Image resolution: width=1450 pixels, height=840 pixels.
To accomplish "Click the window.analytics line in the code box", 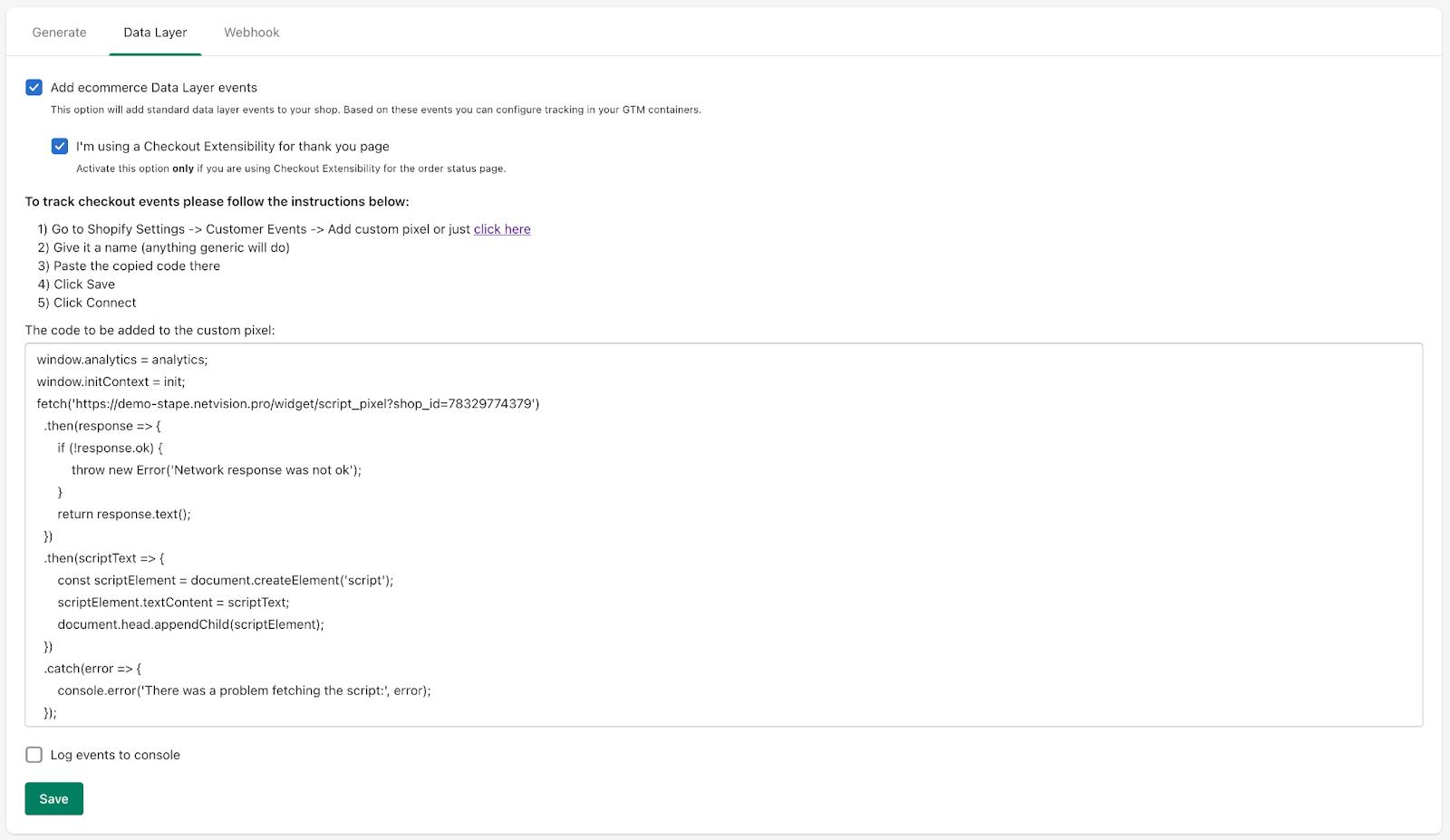I will click(x=122, y=360).
